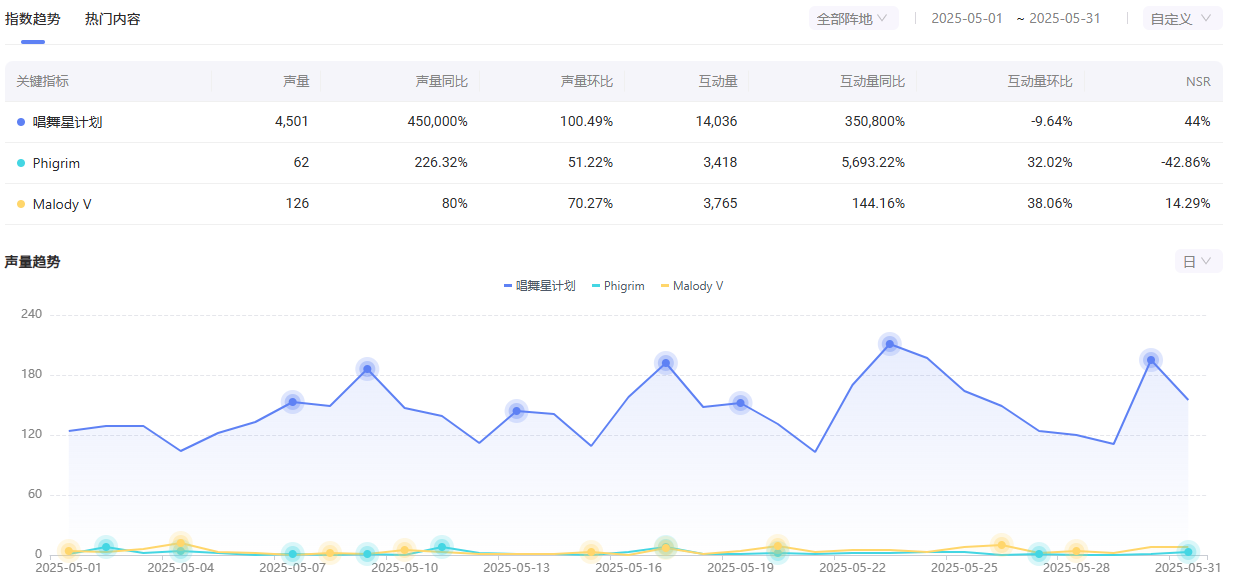The width and height of the screenshot is (1239, 585).
Task: Toggle 唱舞星计划 series in chart legend
Action: [x=540, y=286]
